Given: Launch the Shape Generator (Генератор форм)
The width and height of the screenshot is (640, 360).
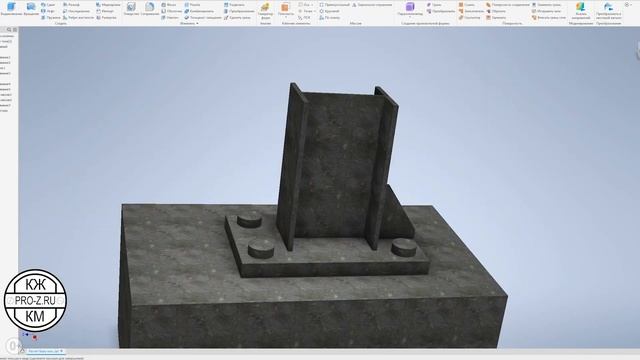Looking at the screenshot, I should tap(265, 11).
